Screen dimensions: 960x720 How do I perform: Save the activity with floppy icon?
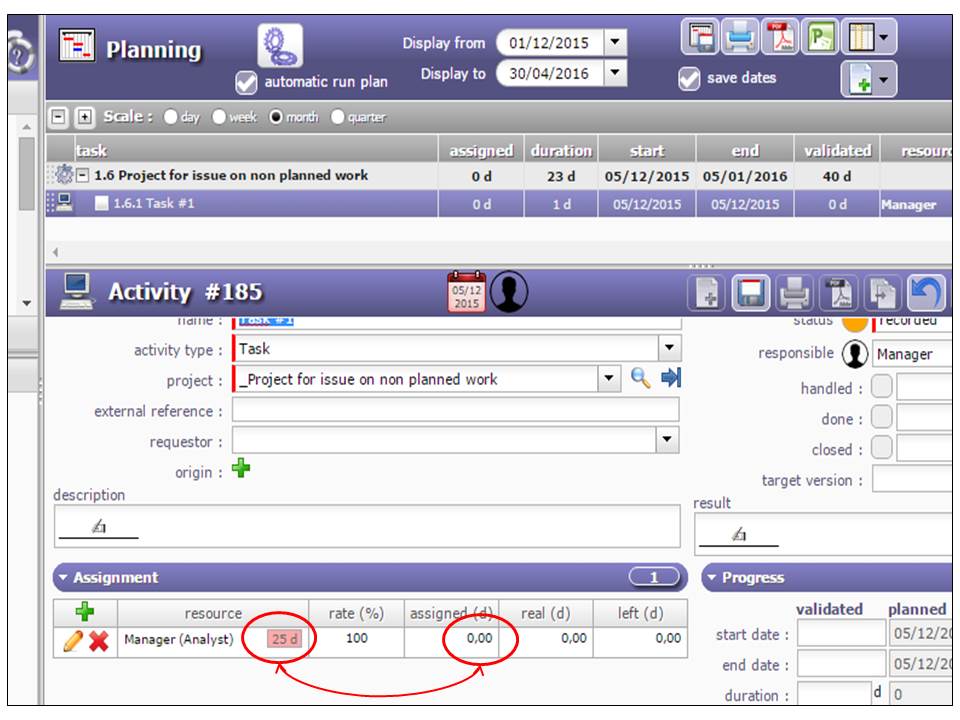pyautogui.click(x=751, y=293)
